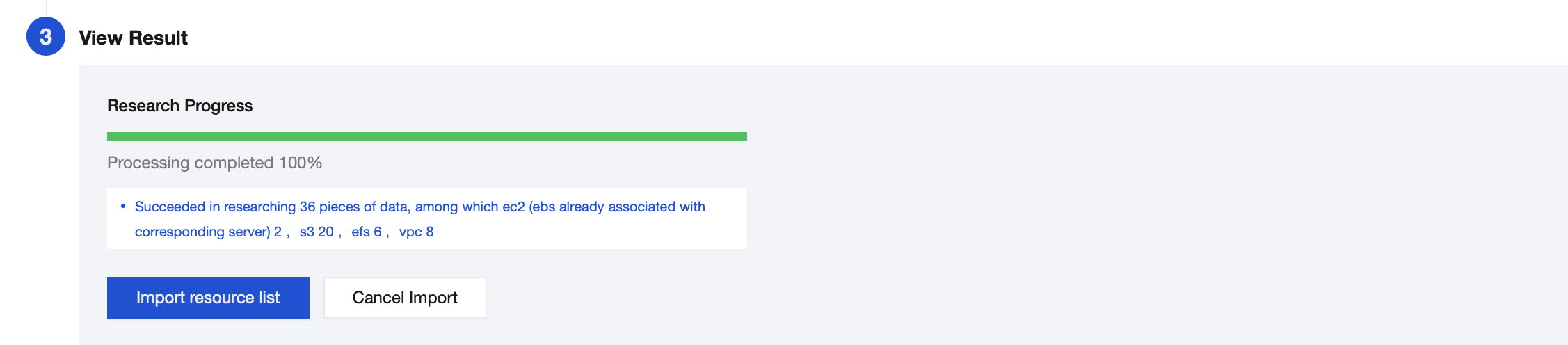The image size is (1568, 345).
Task: Click the ec2 word in result message
Action: tap(513, 207)
